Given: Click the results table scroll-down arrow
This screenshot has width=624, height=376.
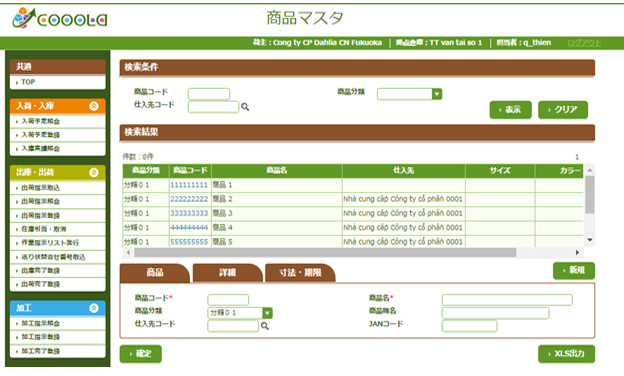Looking at the screenshot, I should pyautogui.click(x=590, y=240).
